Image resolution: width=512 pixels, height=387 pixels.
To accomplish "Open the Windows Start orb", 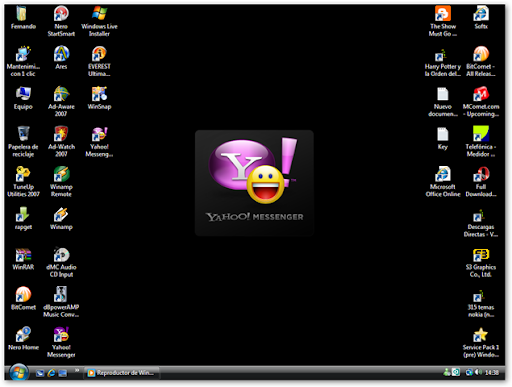I will tap(18, 373).
